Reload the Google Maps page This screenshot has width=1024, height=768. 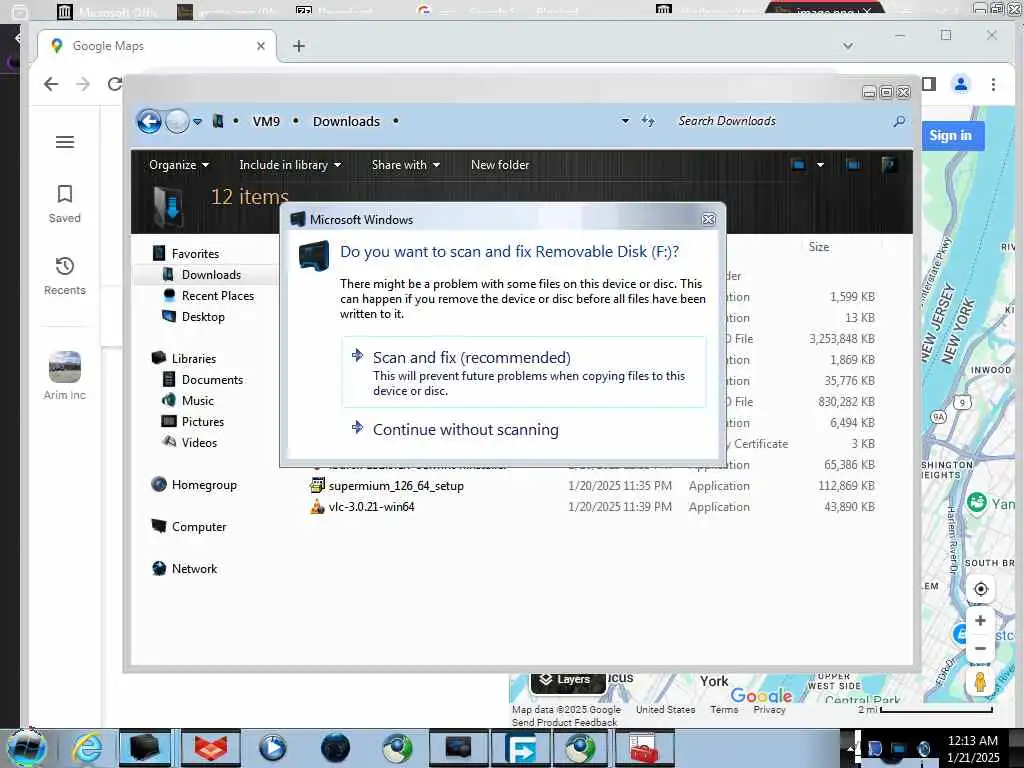115,84
